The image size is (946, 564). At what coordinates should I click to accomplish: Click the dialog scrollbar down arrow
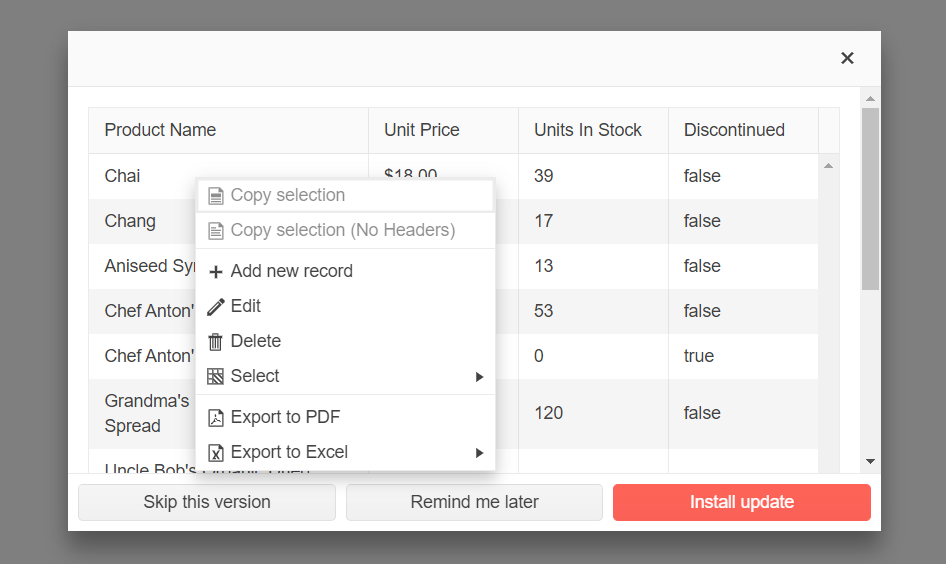870,461
